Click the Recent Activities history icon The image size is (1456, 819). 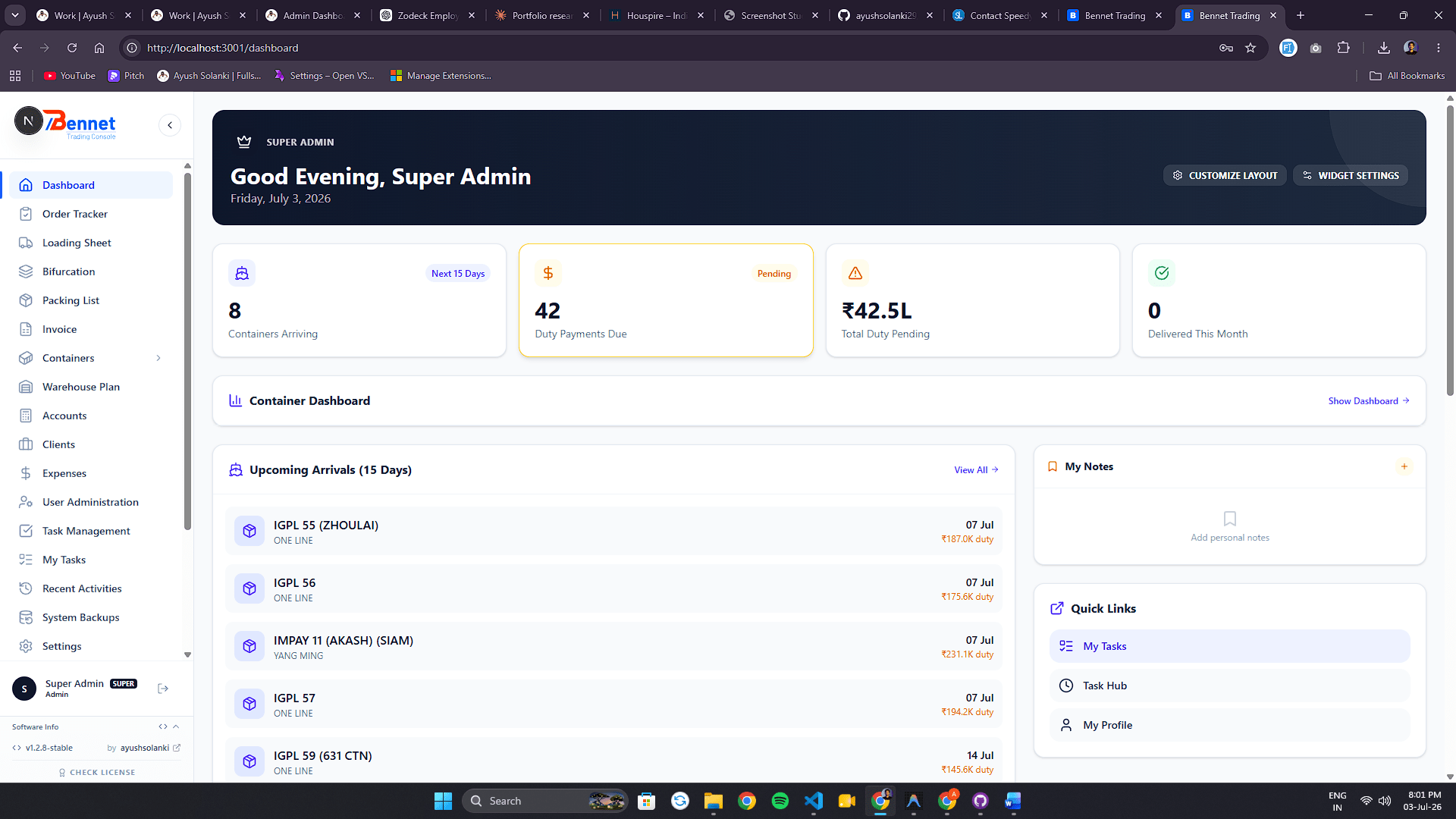point(26,588)
